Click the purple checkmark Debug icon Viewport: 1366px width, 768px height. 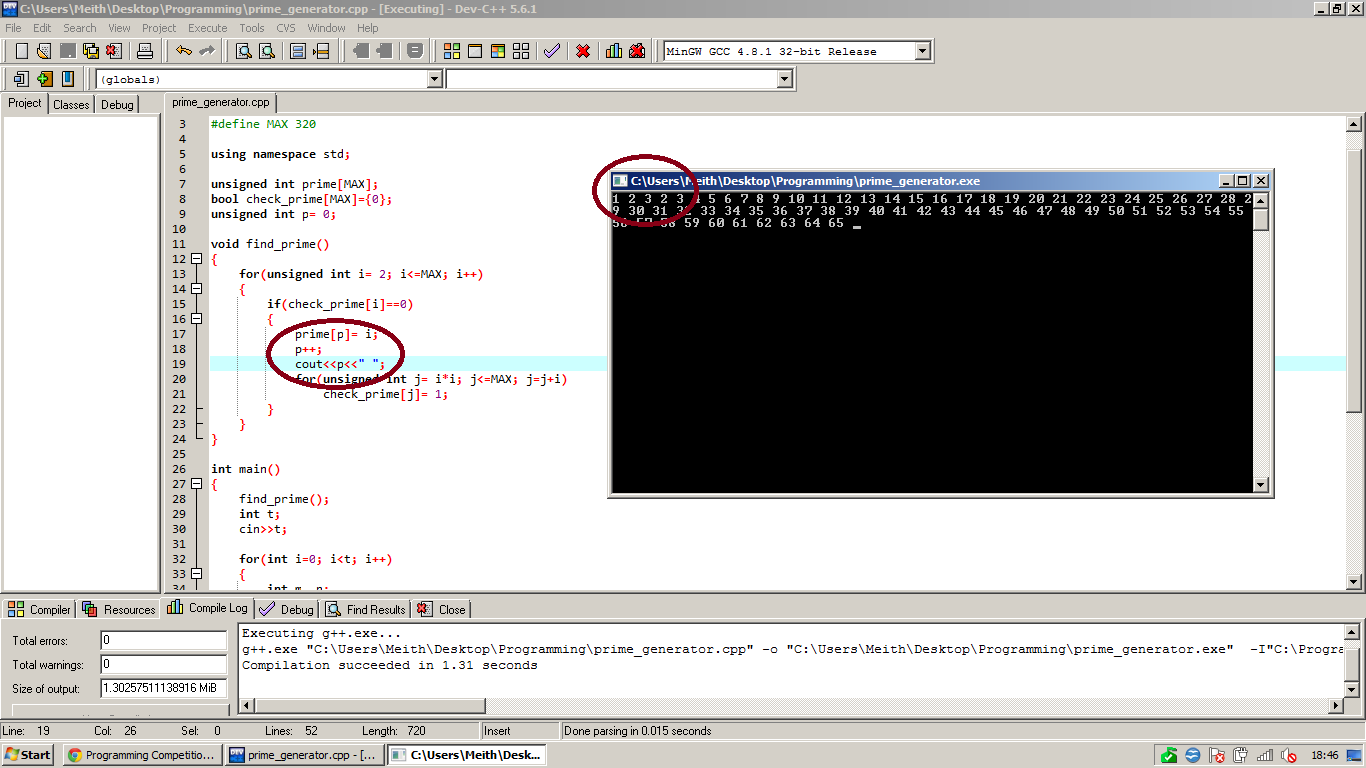click(552, 51)
